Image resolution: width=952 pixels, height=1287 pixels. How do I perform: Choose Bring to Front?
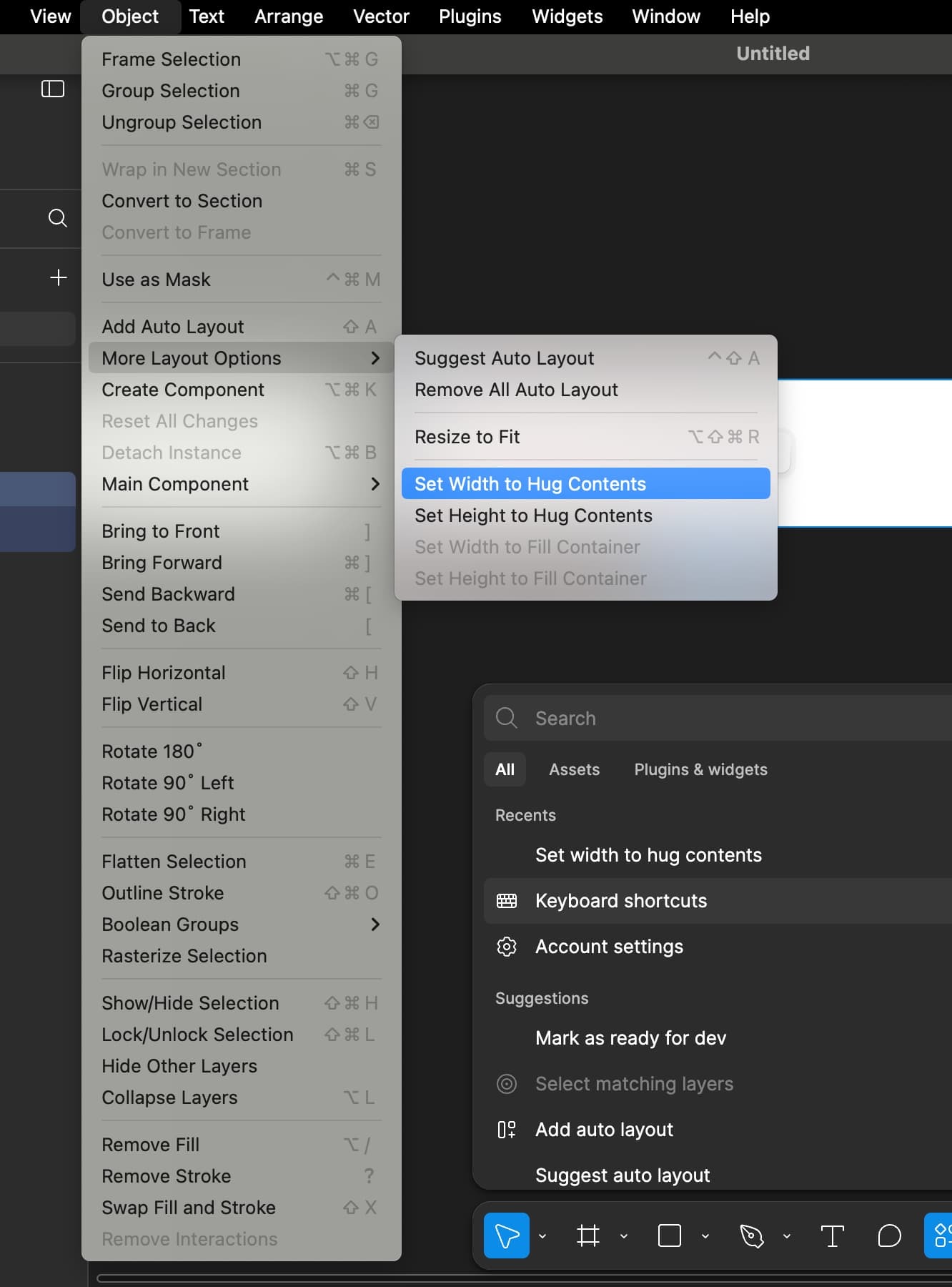242,531
